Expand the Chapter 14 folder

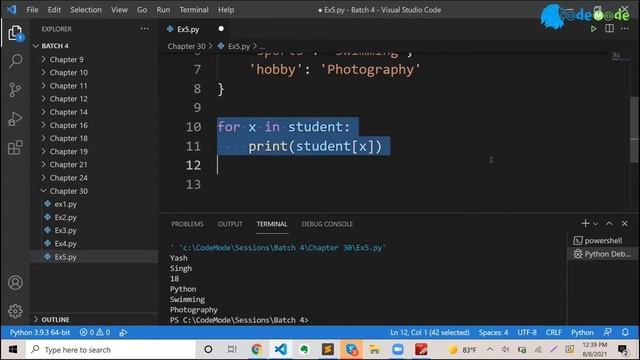(x=68, y=112)
